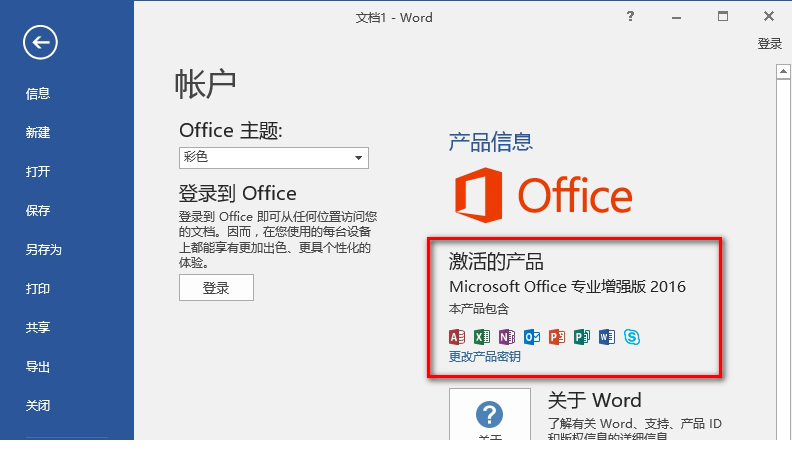Click the 登录 button under sign-in text
The width and height of the screenshot is (792, 457).
click(x=216, y=288)
